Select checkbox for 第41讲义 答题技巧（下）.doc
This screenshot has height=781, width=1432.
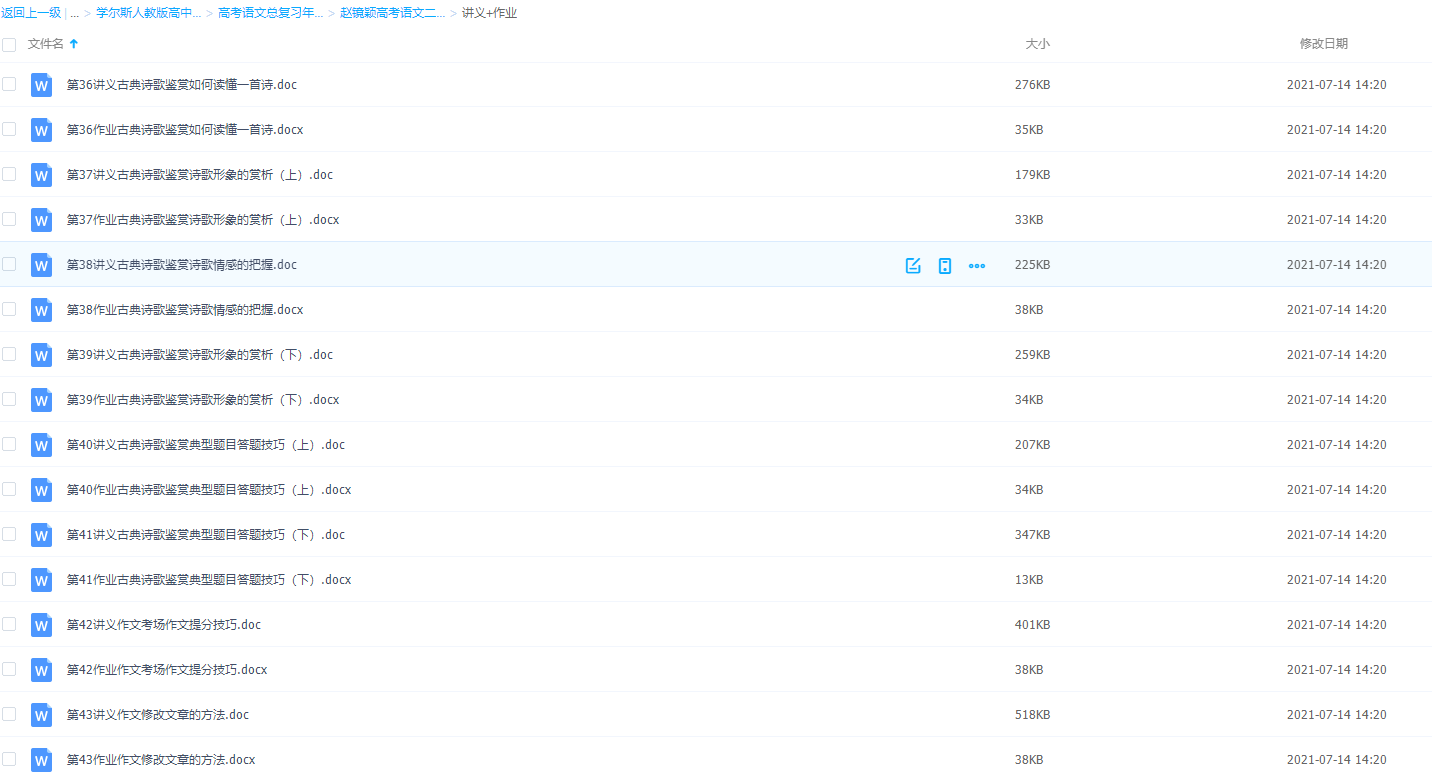pyautogui.click(x=9, y=534)
